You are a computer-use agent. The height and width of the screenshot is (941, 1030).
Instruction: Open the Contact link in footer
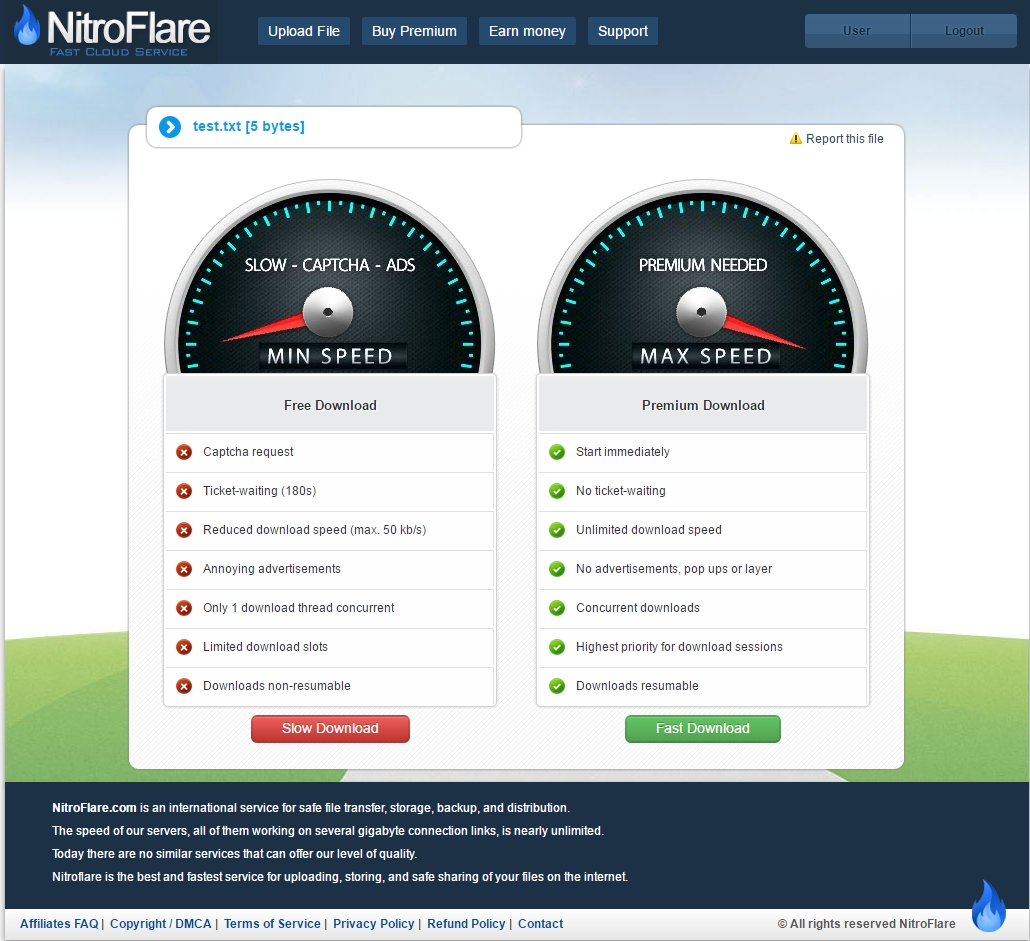(x=541, y=924)
